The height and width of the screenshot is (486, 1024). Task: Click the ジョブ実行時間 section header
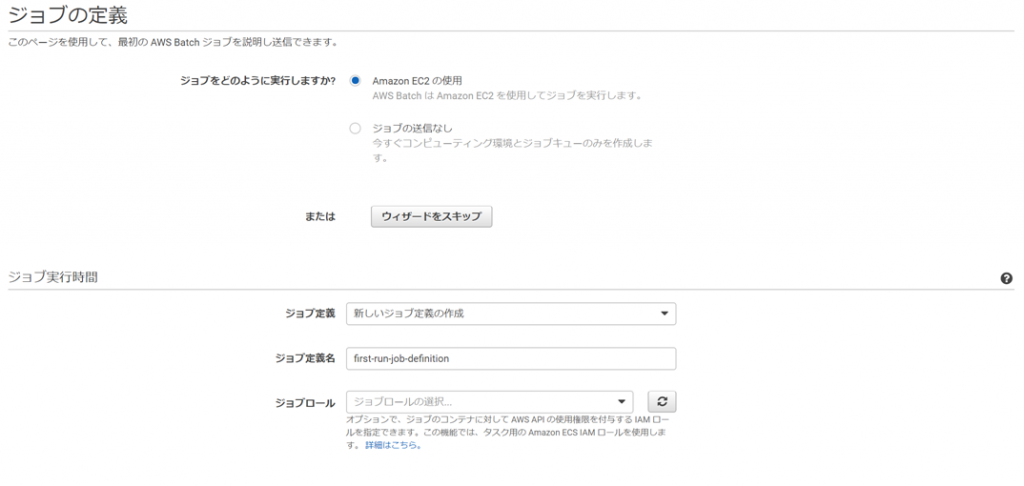pyautogui.click(x=52, y=277)
